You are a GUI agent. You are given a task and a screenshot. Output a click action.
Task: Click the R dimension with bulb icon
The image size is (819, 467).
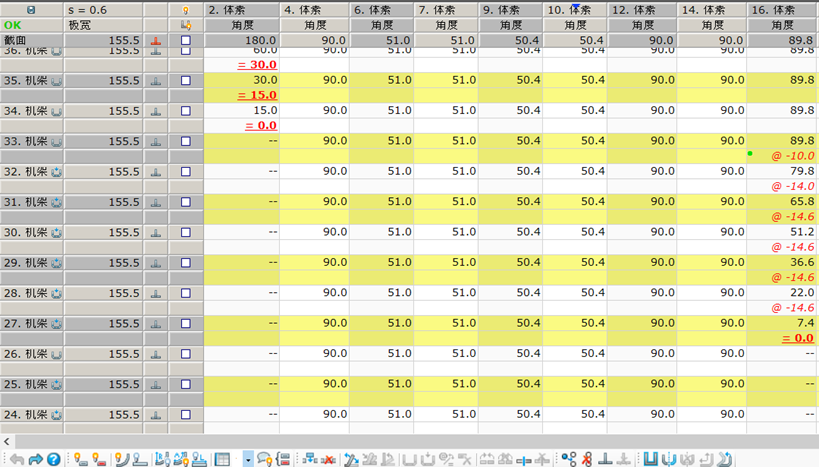(x=162, y=459)
